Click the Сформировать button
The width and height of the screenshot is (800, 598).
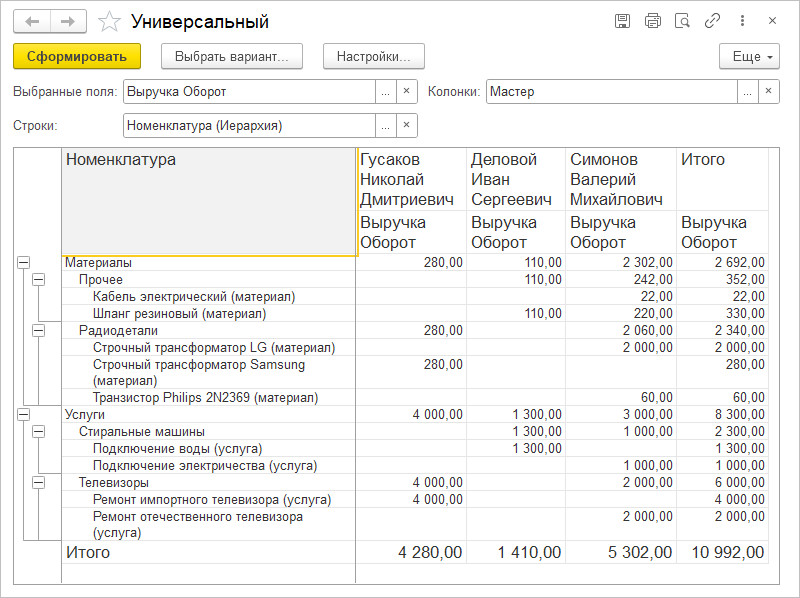[77, 56]
